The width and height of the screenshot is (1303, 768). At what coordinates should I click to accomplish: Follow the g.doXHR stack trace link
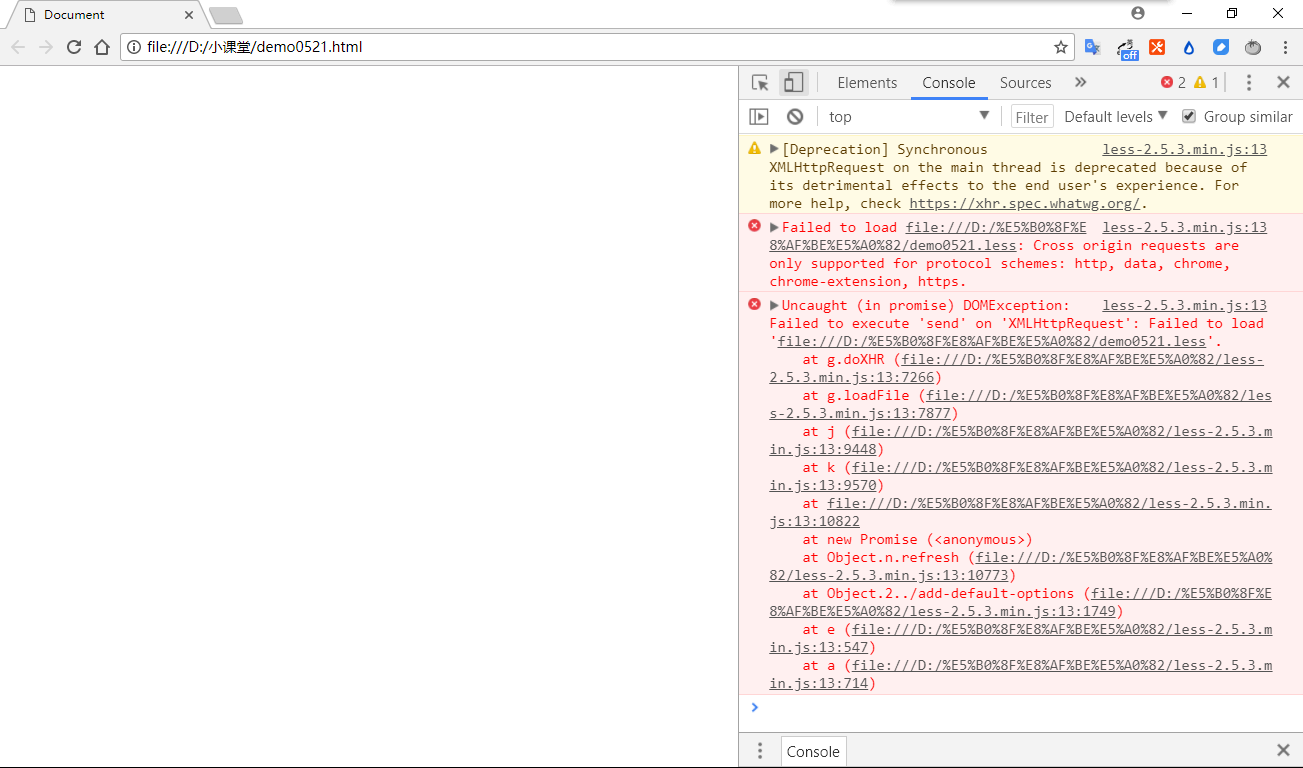1018,368
